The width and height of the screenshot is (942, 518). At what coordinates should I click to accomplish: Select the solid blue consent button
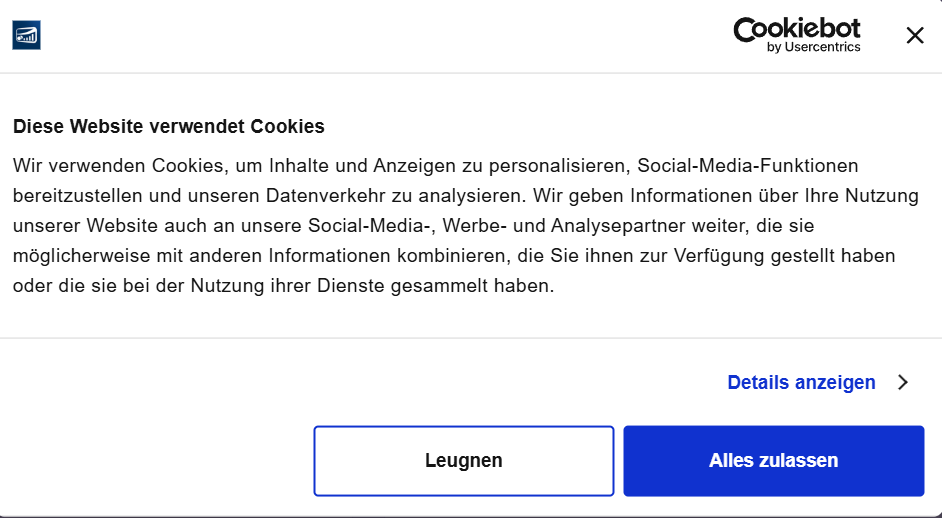[x=773, y=461]
